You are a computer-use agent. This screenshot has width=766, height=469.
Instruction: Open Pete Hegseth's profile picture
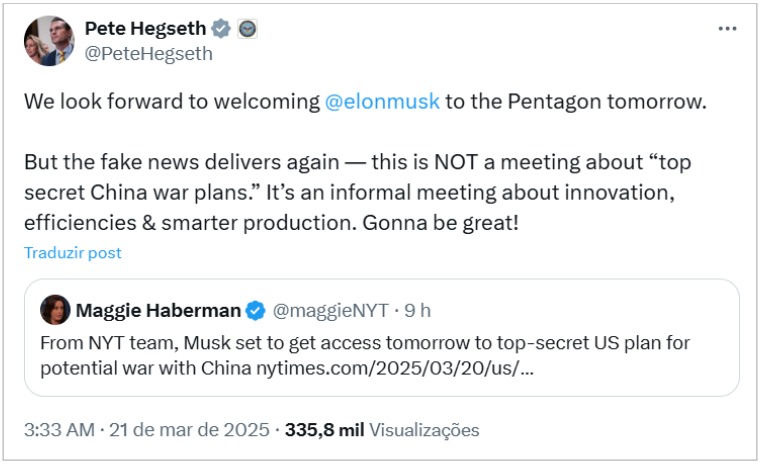[49, 41]
